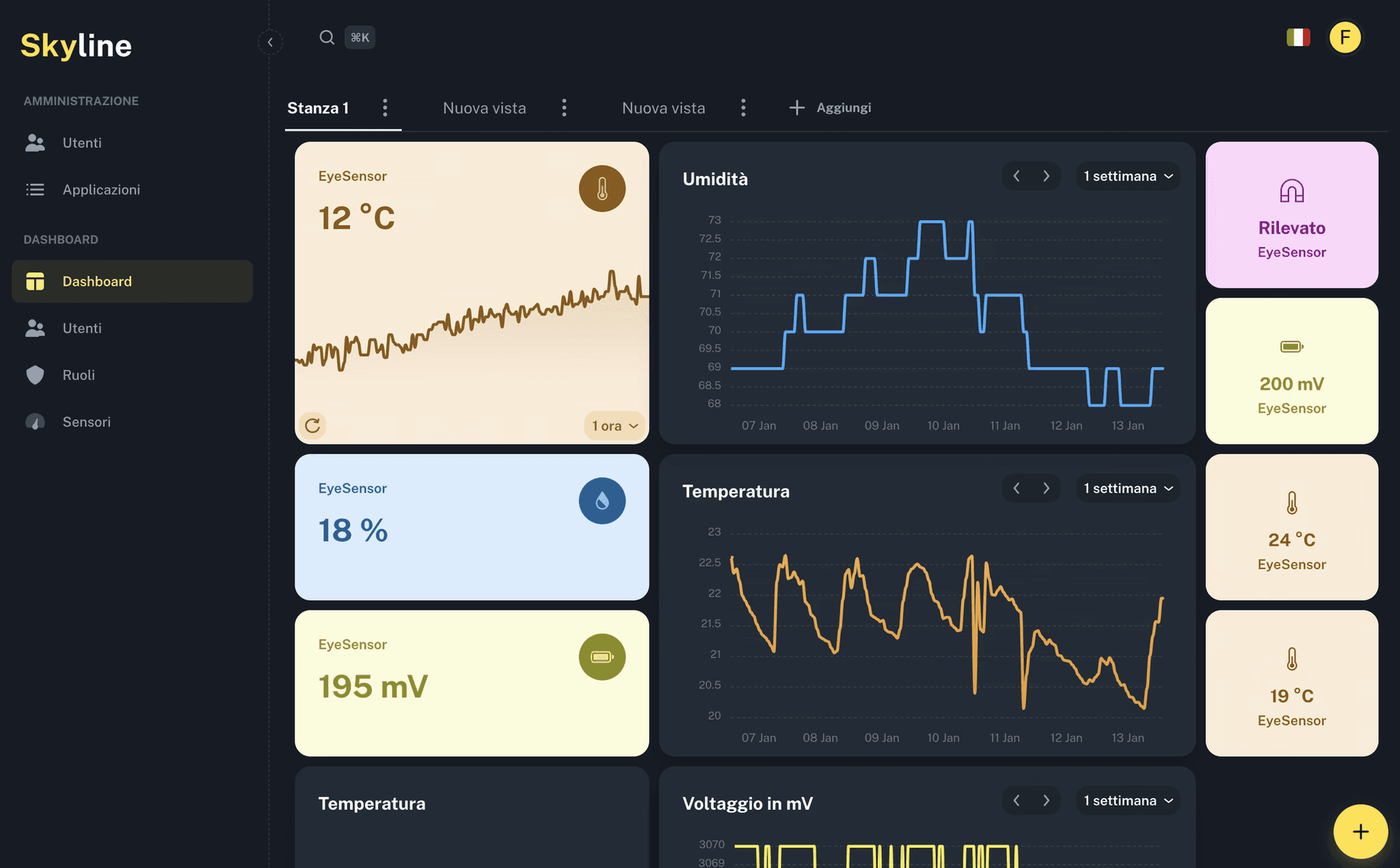
Task: Click the battery icon on the 195 mV card
Action: tap(602, 656)
